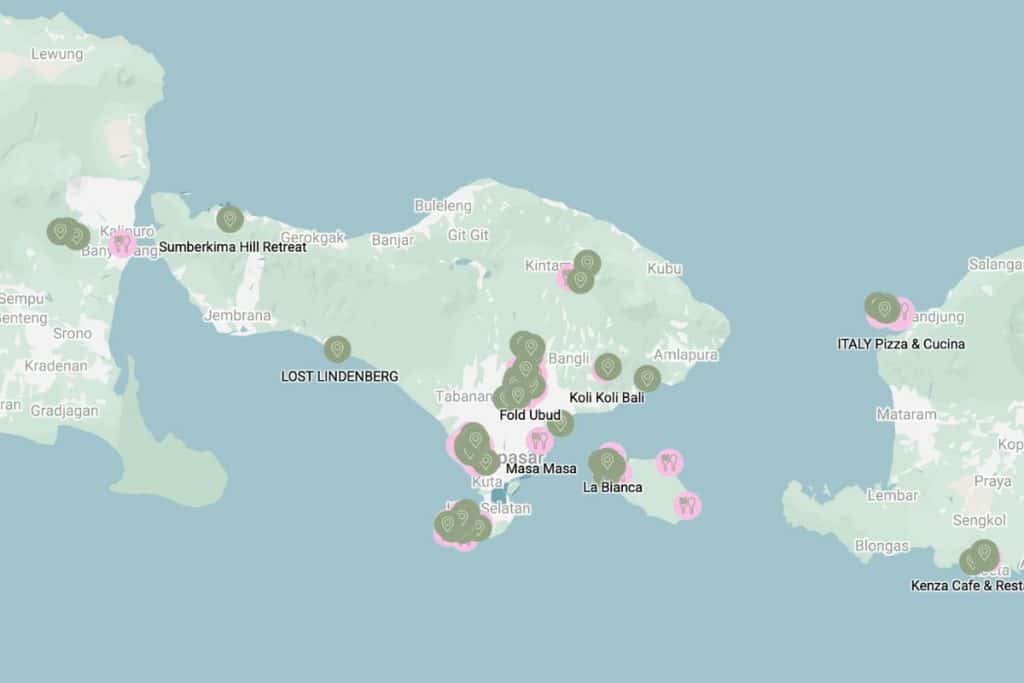Open the green pin above LOST LINDENBERG
Image resolution: width=1024 pixels, height=683 pixels.
[337, 349]
